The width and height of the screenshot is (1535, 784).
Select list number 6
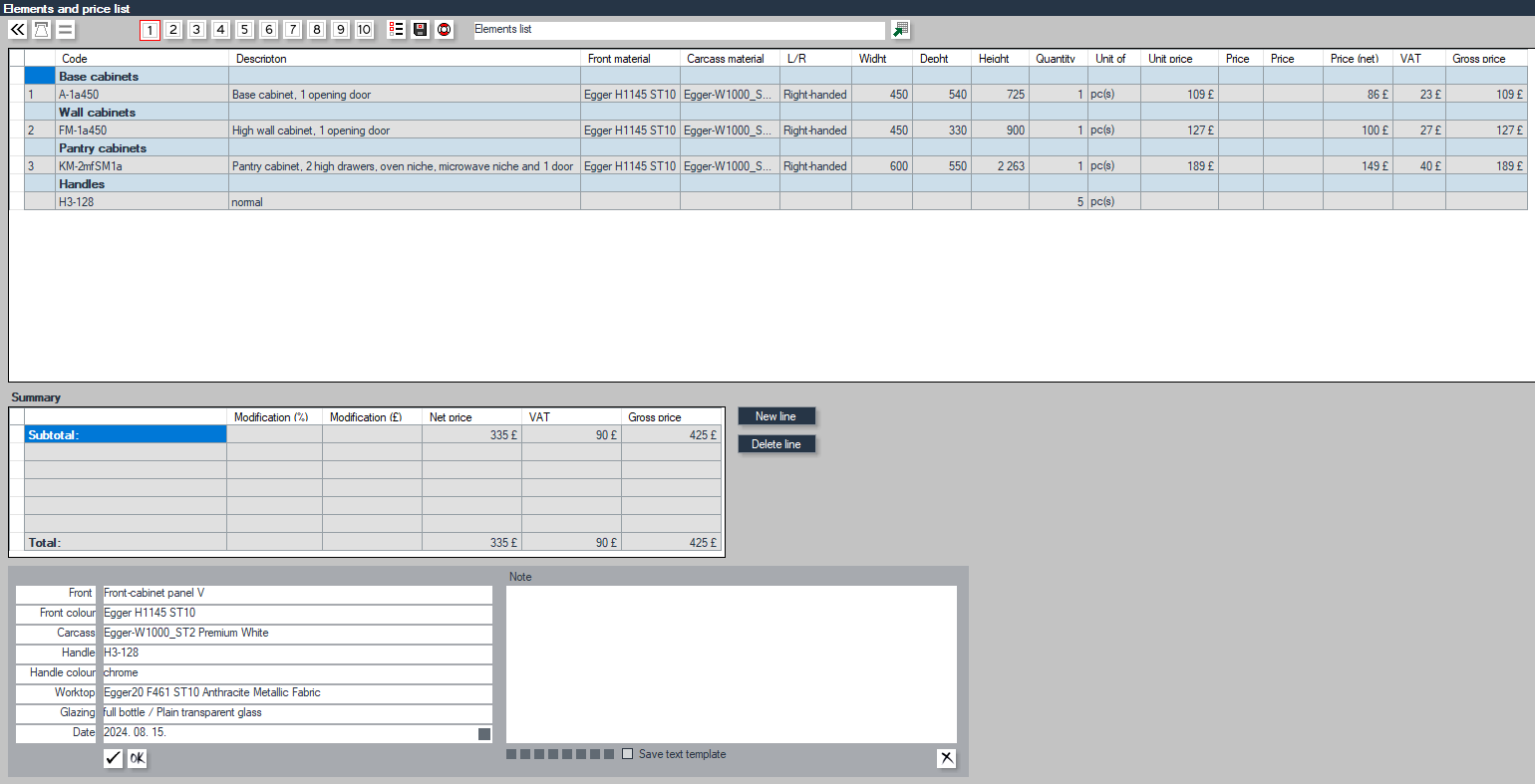coord(269,30)
